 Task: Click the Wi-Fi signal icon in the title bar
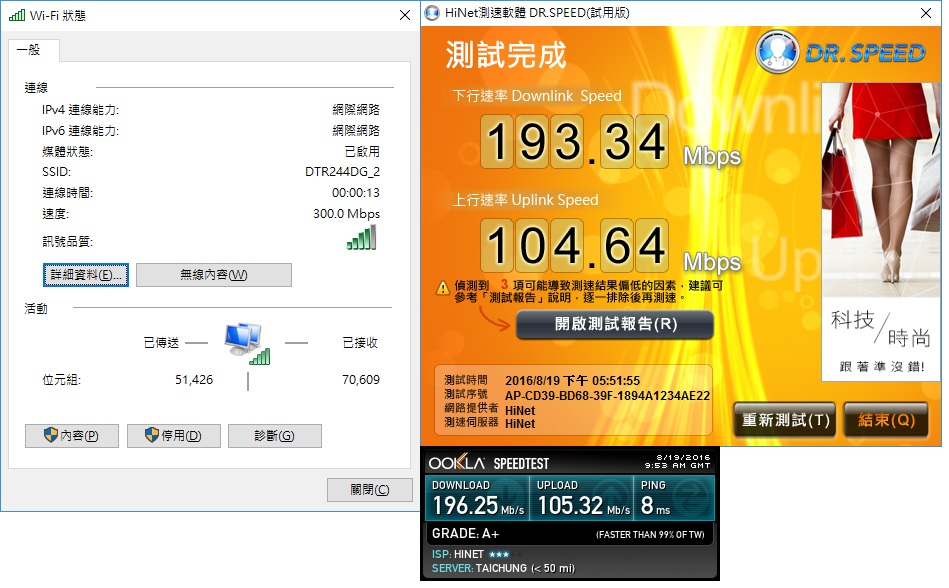17,15
